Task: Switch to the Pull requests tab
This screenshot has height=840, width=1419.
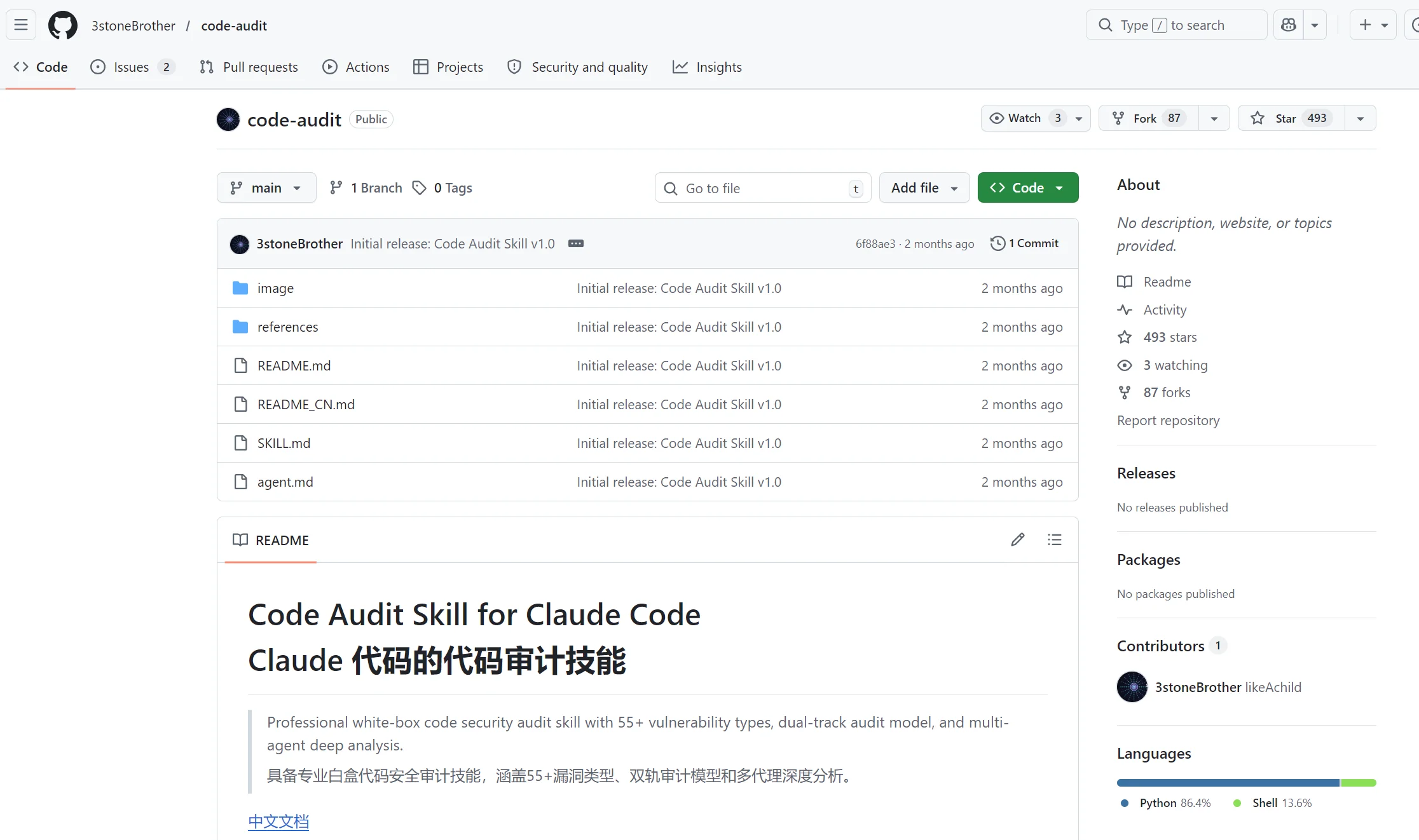Action: (248, 67)
